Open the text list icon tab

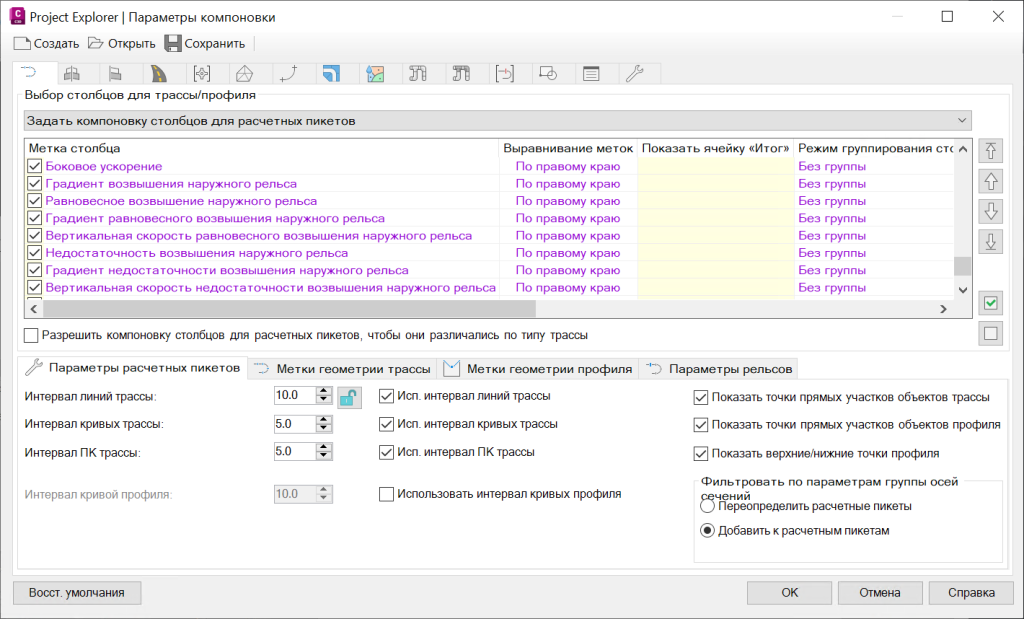[x=593, y=73]
